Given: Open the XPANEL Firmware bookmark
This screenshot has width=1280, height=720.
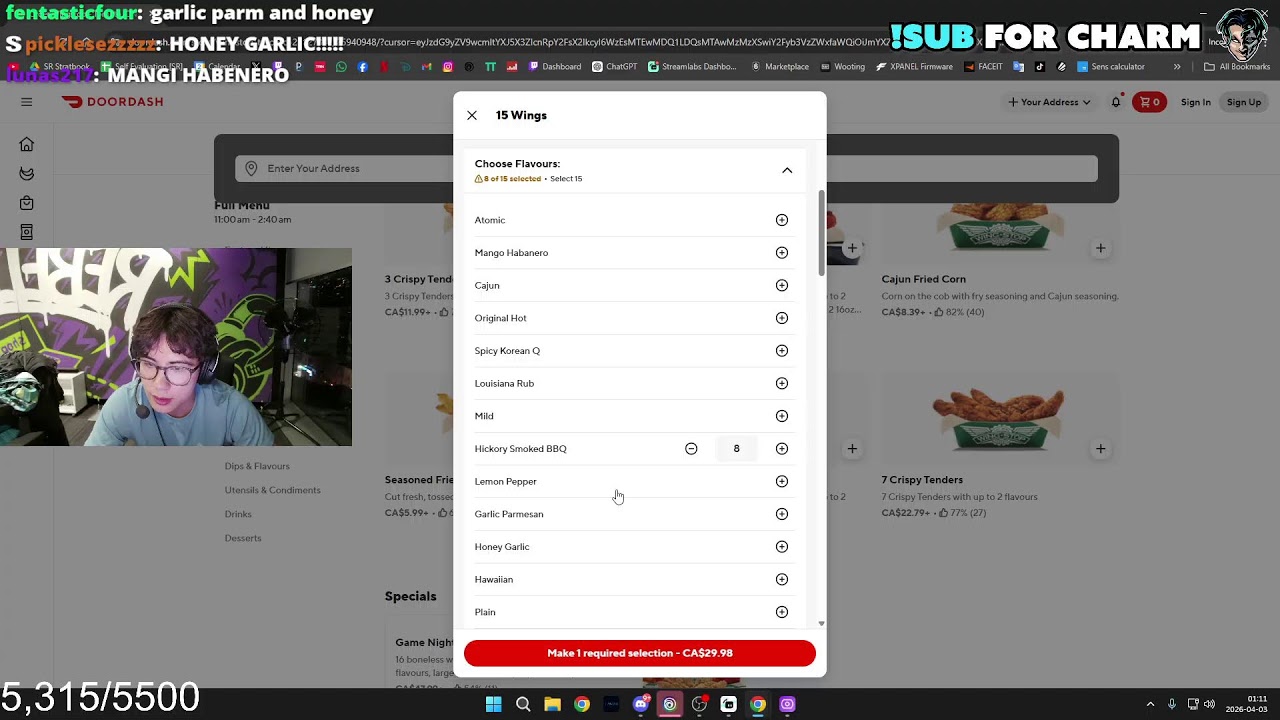Looking at the screenshot, I should point(914,67).
